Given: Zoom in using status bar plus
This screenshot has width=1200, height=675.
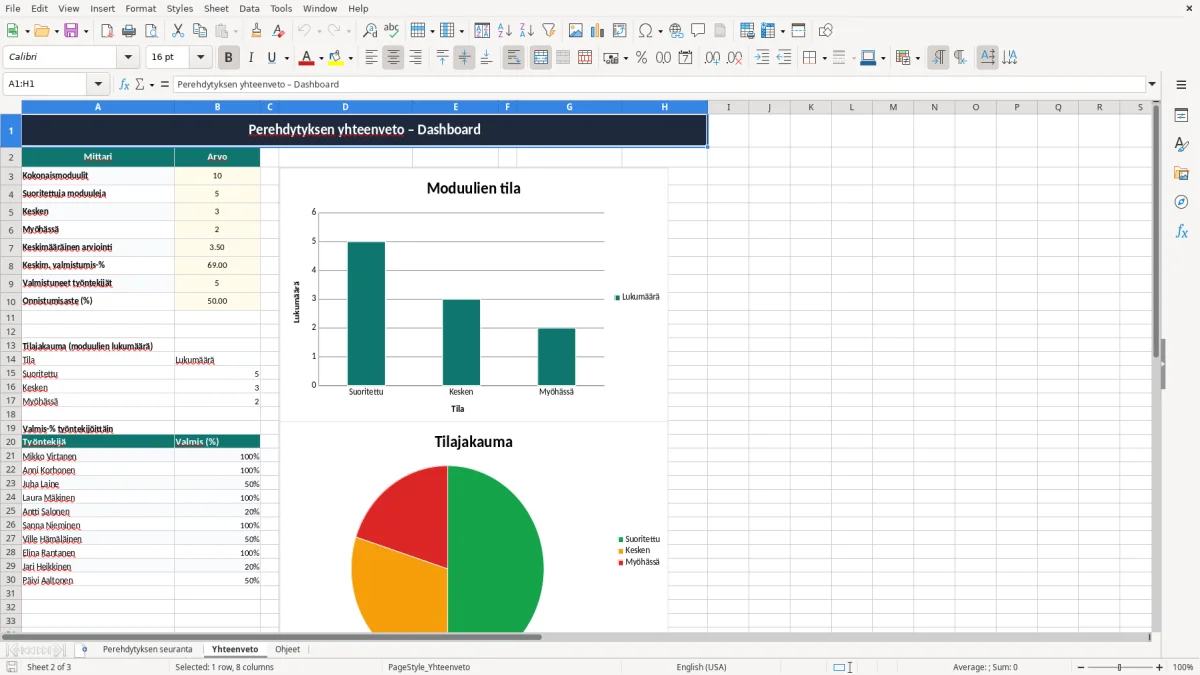Looking at the screenshot, I should click(x=1160, y=667).
